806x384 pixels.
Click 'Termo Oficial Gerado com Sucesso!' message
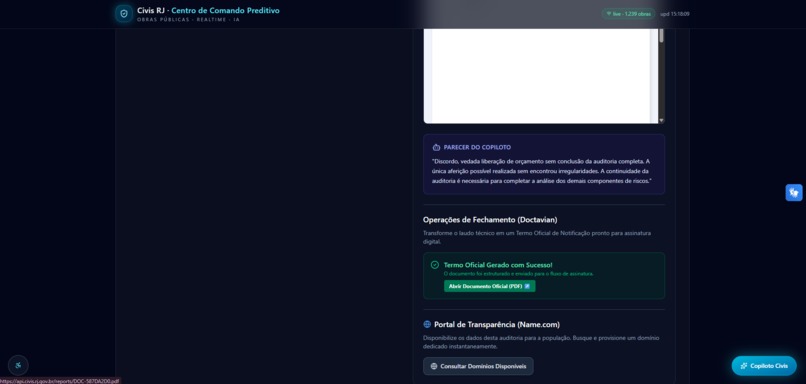click(498, 265)
